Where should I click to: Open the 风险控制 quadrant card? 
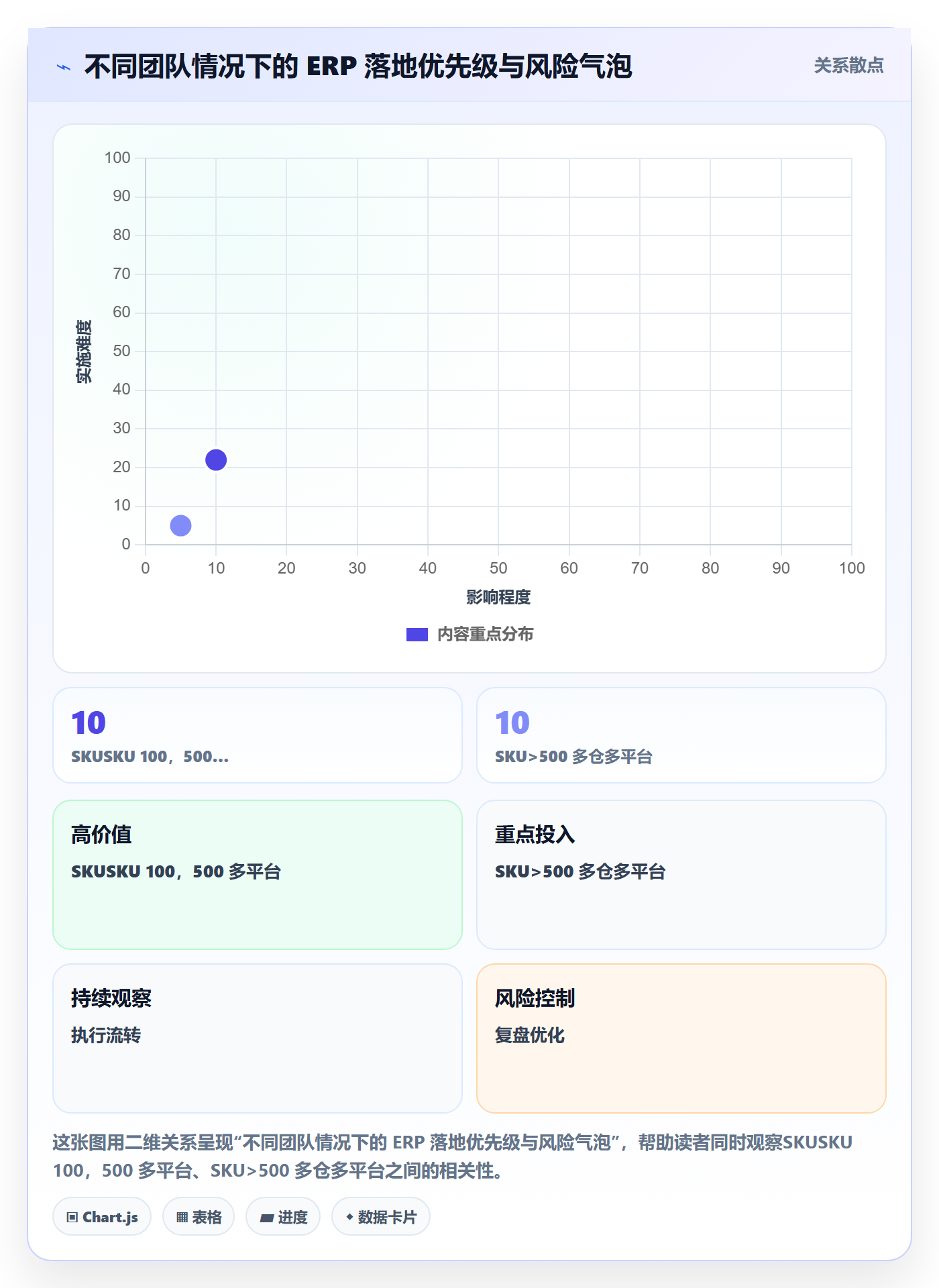(681, 1038)
